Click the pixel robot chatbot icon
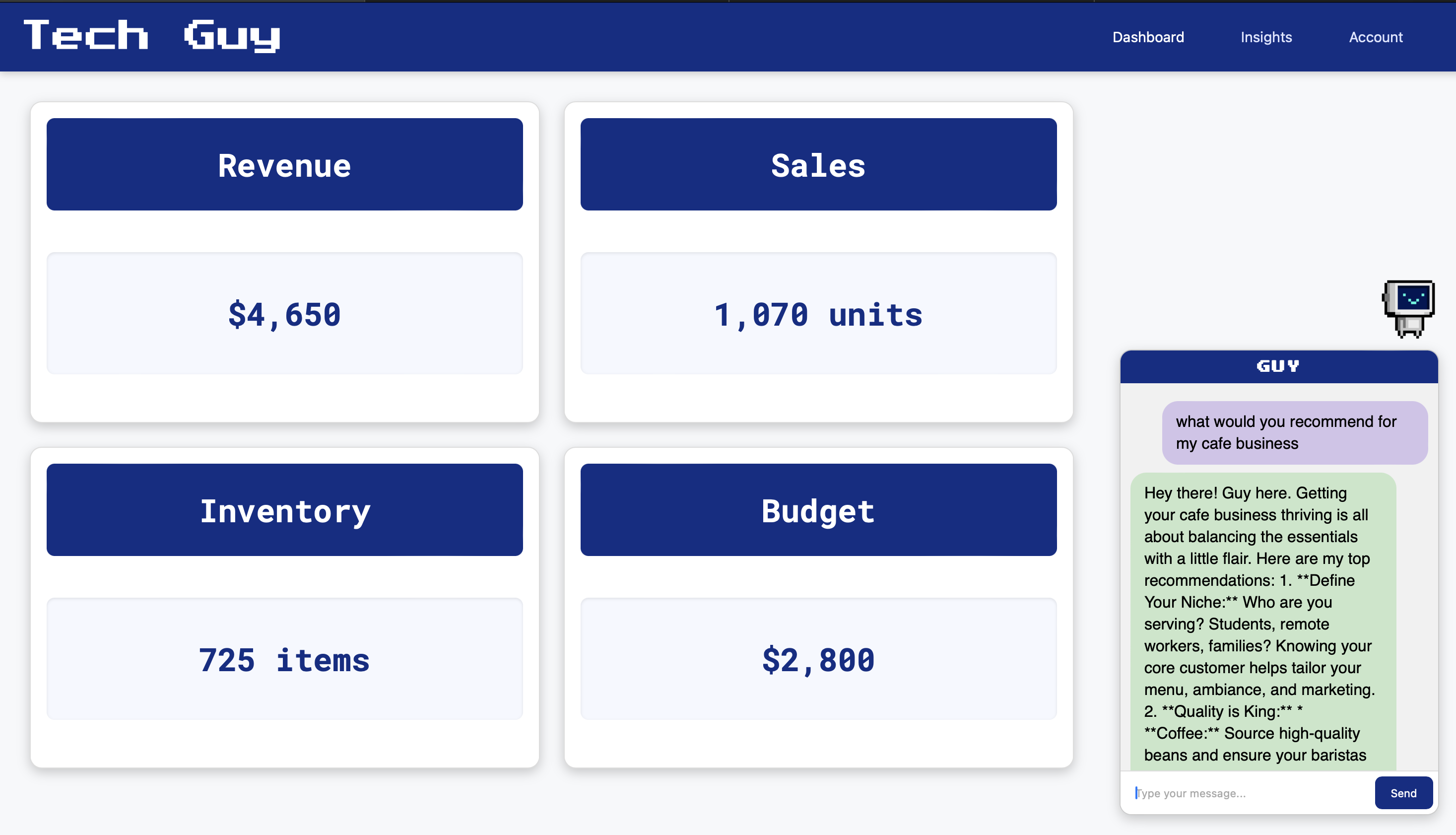 click(x=1409, y=308)
